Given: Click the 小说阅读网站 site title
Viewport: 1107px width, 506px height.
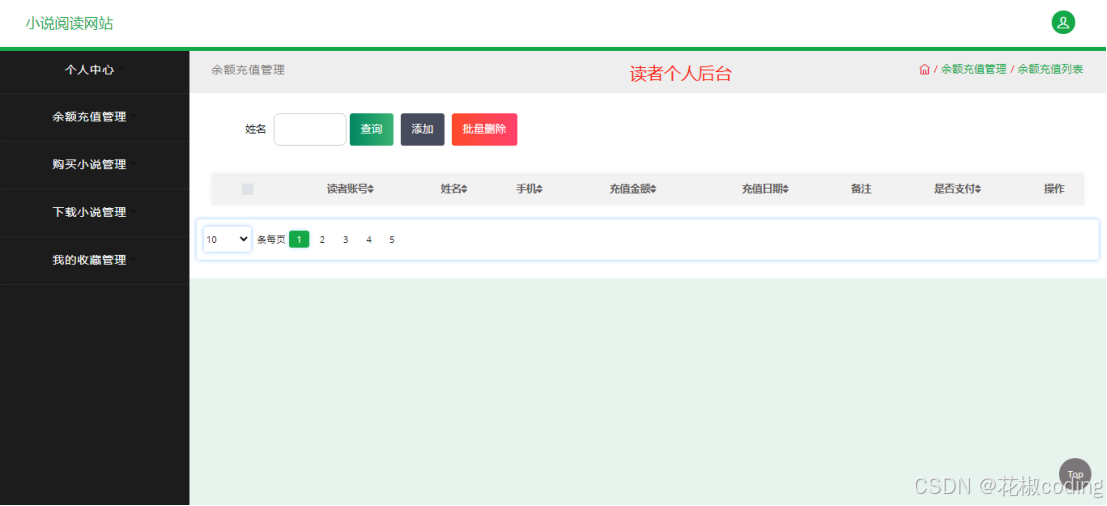Looking at the screenshot, I should pos(69,23).
